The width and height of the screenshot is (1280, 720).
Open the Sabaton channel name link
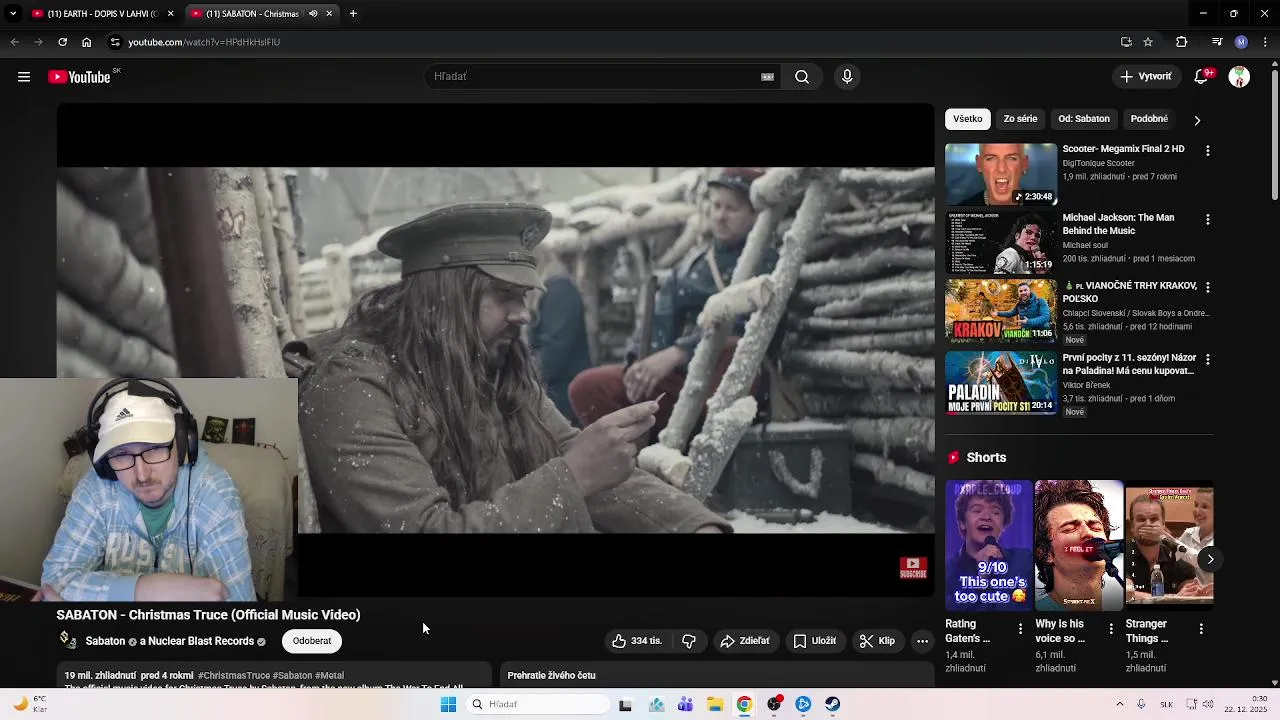click(105, 641)
